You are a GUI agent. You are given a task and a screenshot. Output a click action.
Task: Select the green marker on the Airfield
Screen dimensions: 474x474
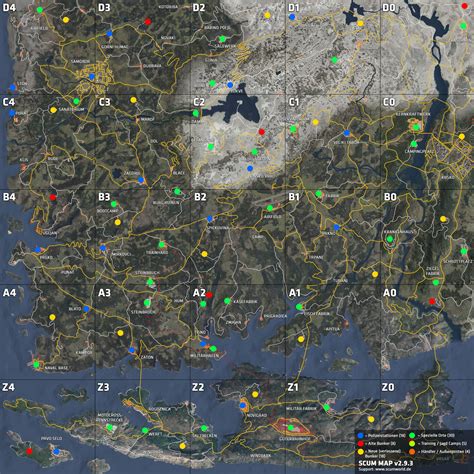click(270, 208)
